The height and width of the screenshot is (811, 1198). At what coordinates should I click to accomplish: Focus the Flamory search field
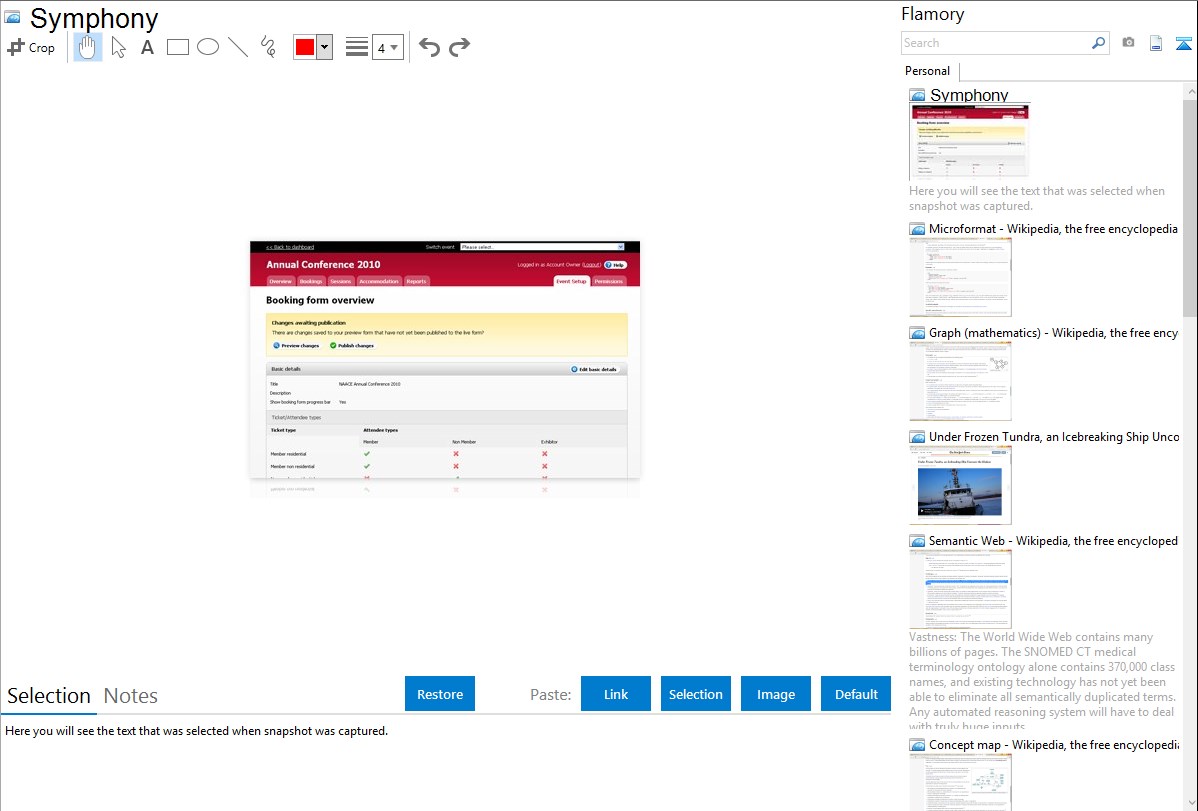pos(996,43)
